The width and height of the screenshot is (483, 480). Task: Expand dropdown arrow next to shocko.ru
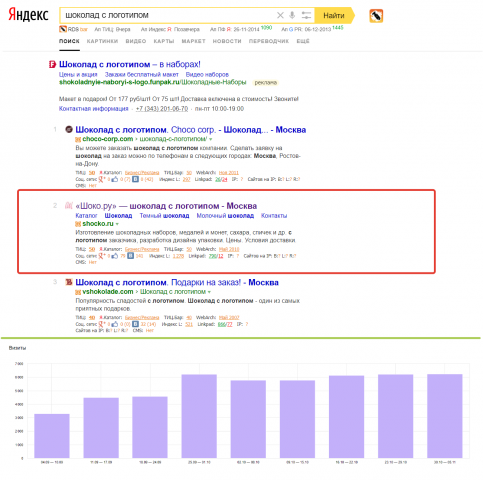click(x=117, y=224)
